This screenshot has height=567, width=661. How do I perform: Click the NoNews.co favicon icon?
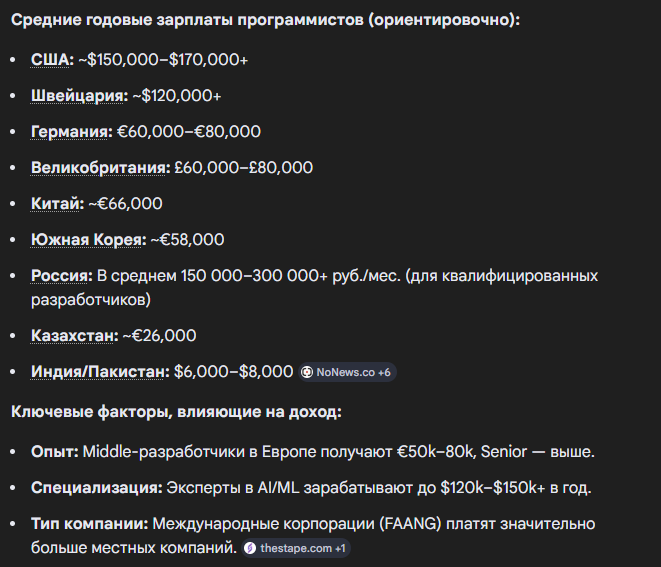[x=308, y=372]
